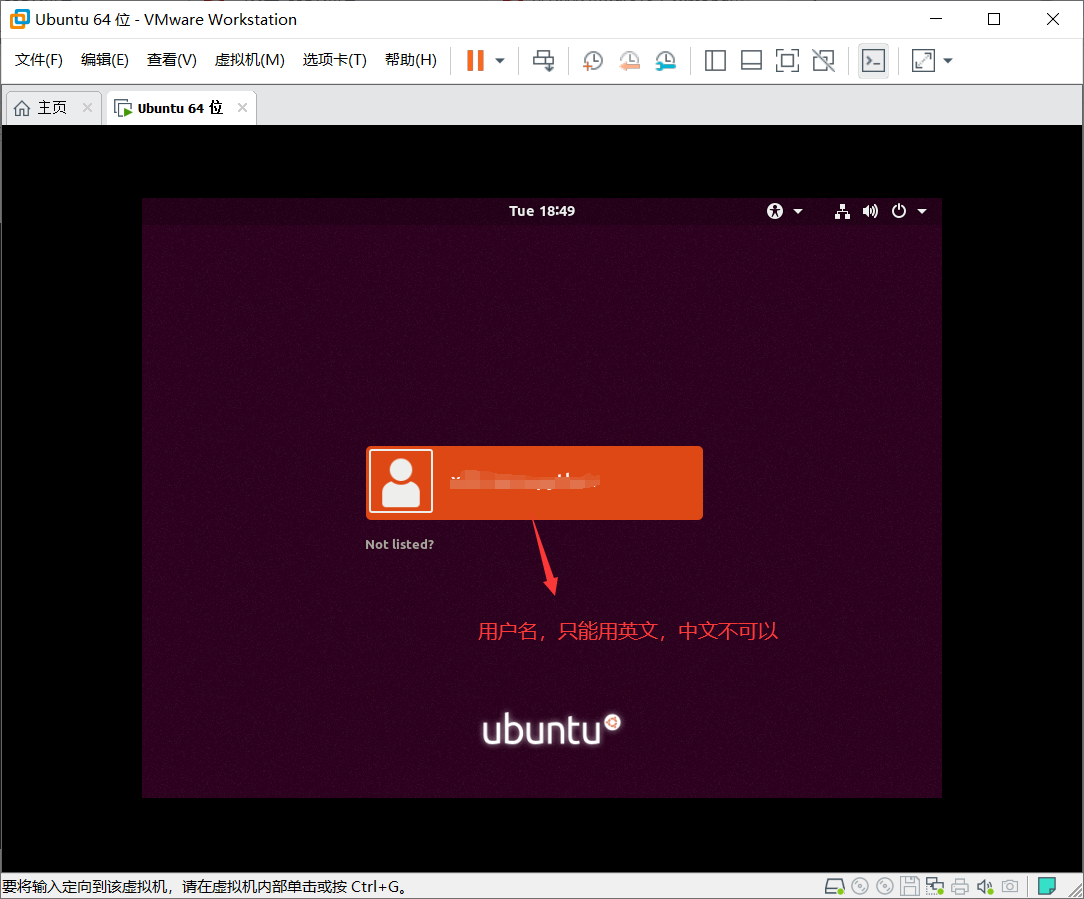This screenshot has width=1084, height=899.
Task: Open the 查看(V) menu
Action: click(x=171, y=60)
